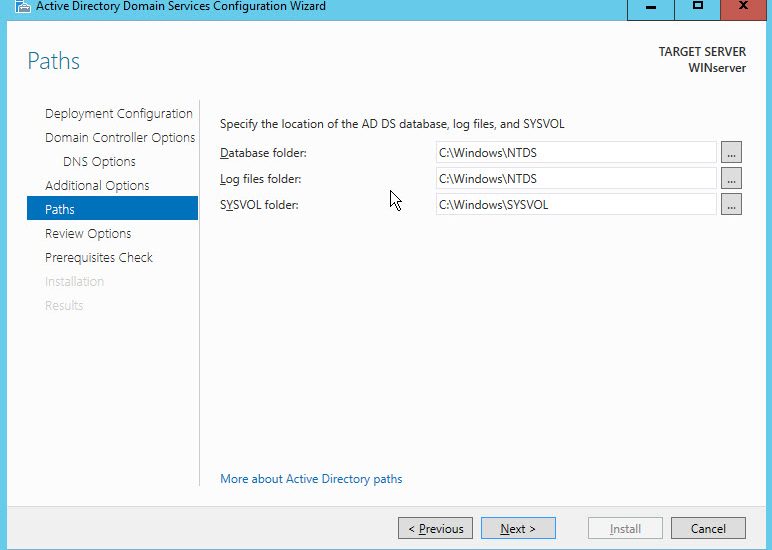772x550 pixels.
Task: Maximize the Configuration Wizard window
Action: click(x=697, y=9)
